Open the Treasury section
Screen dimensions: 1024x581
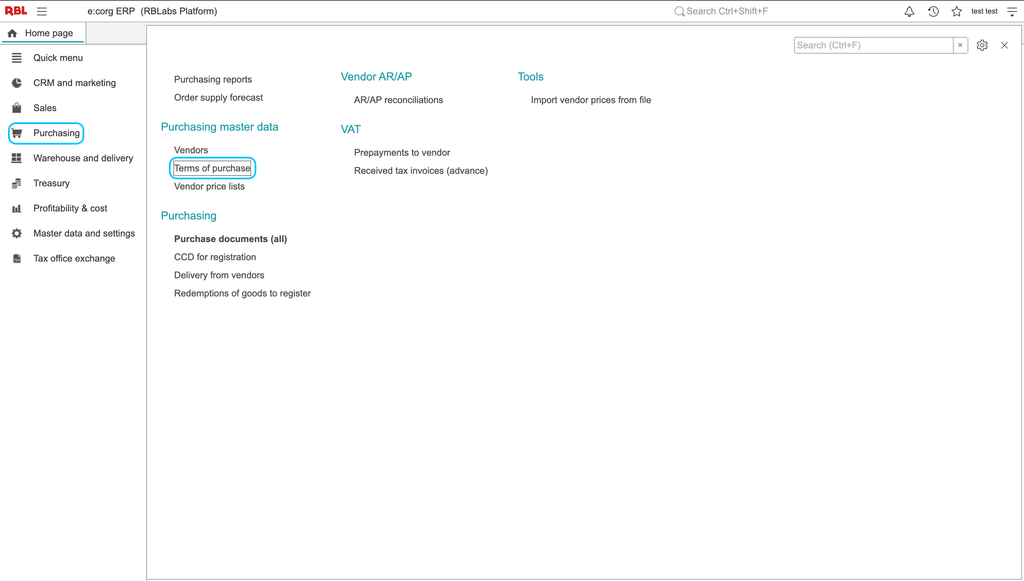point(52,183)
